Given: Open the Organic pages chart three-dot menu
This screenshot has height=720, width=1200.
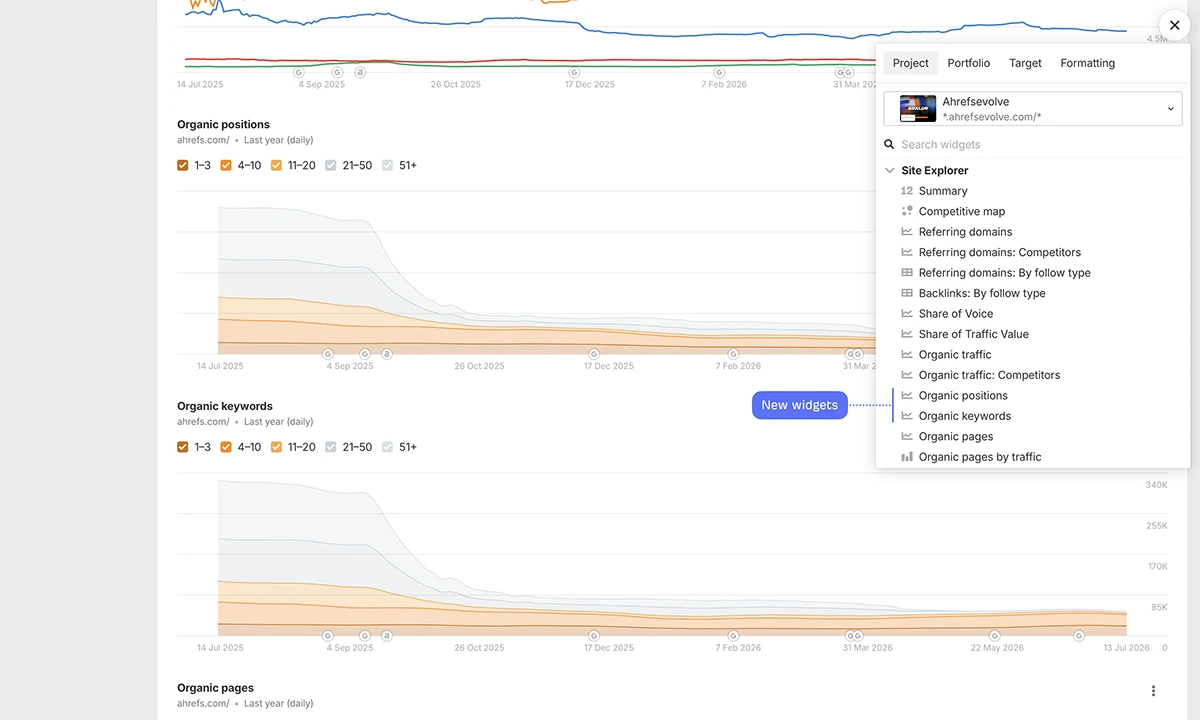Looking at the screenshot, I should click(x=1153, y=691).
